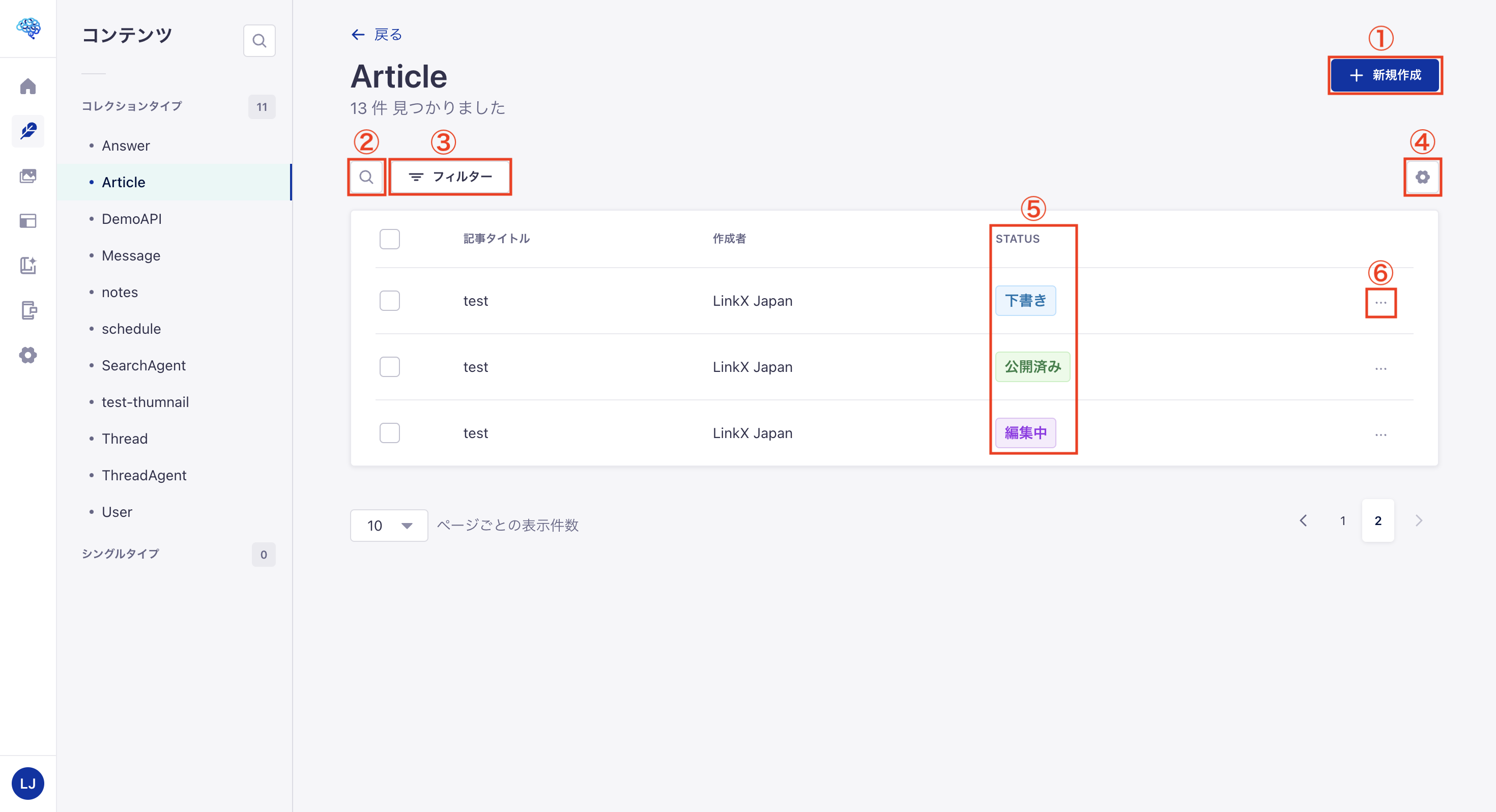Screen dimensions: 1496x812
Task: Open list view settings gear
Action: [1422, 177]
